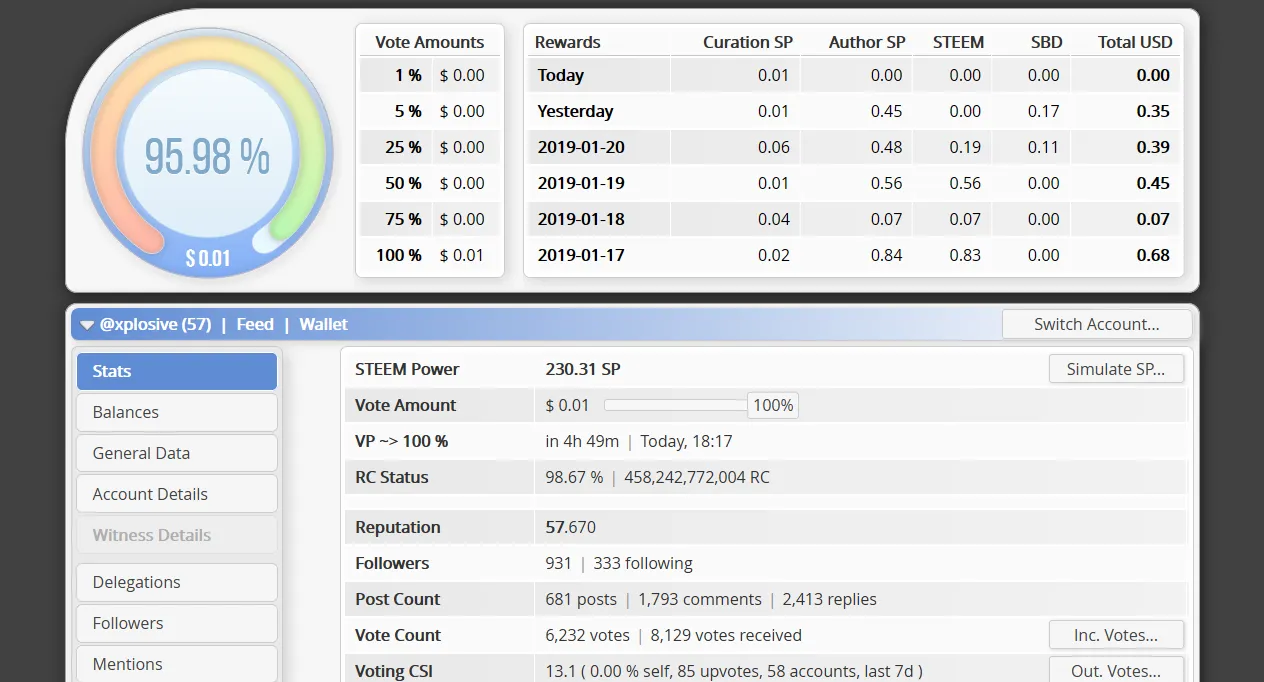Click Total USD 0.68 for 2019-01-17
The image size is (1264, 682).
tap(1153, 255)
